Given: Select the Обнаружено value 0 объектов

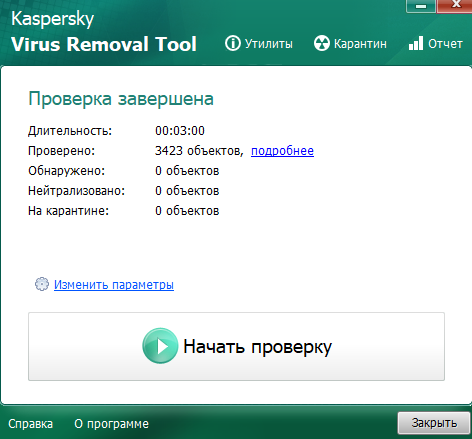Looking at the screenshot, I should coord(187,171).
